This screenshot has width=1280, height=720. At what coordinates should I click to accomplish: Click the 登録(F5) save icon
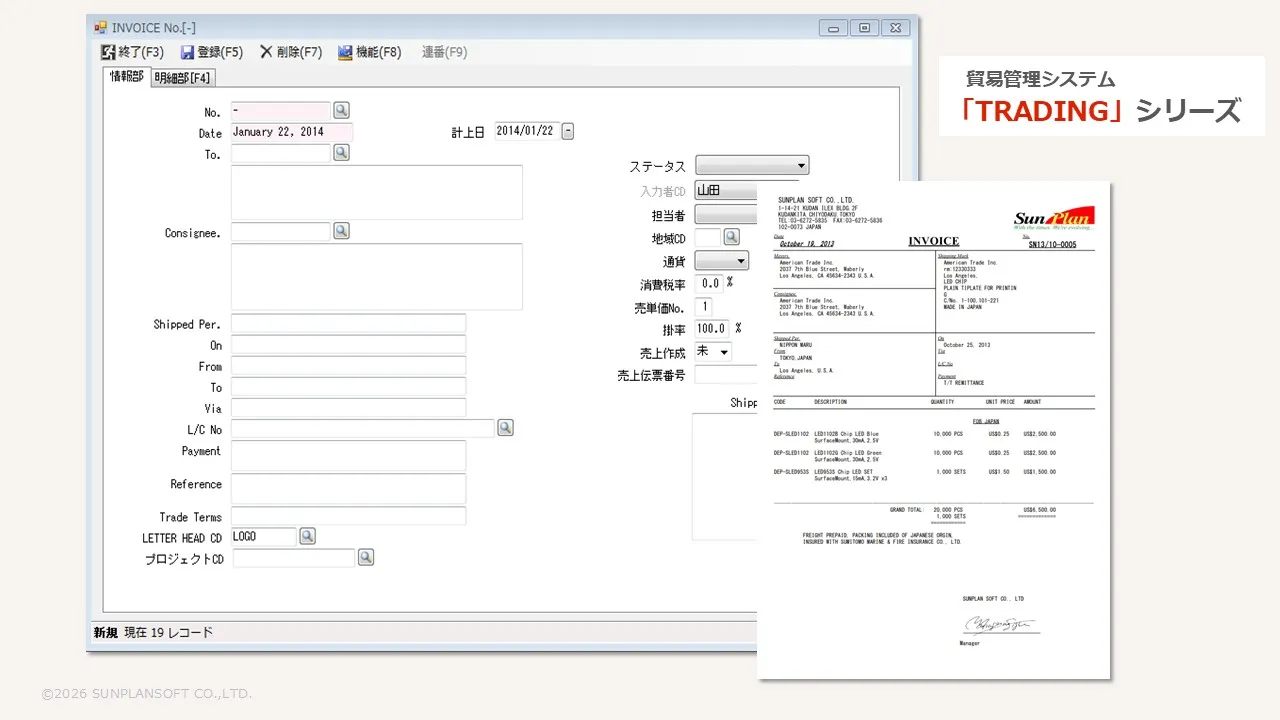186,52
